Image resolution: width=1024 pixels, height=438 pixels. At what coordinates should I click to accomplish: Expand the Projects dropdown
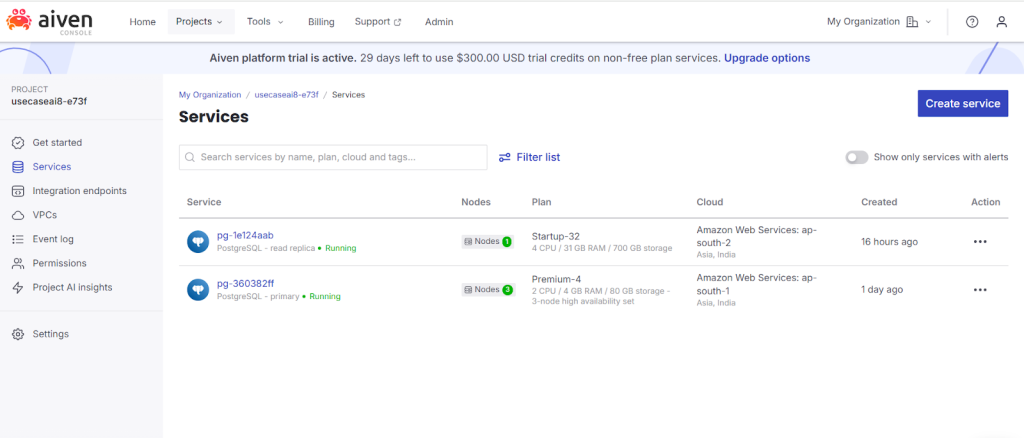click(199, 22)
